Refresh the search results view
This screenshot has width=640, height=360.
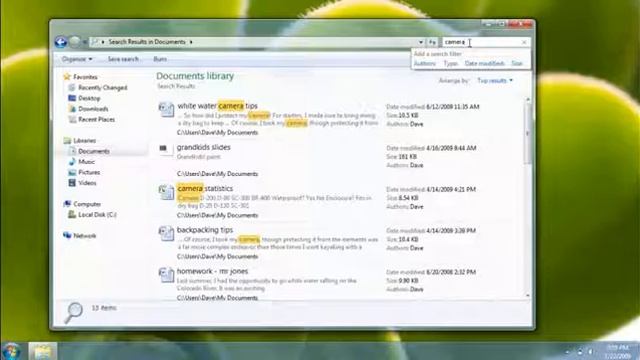tap(432, 42)
